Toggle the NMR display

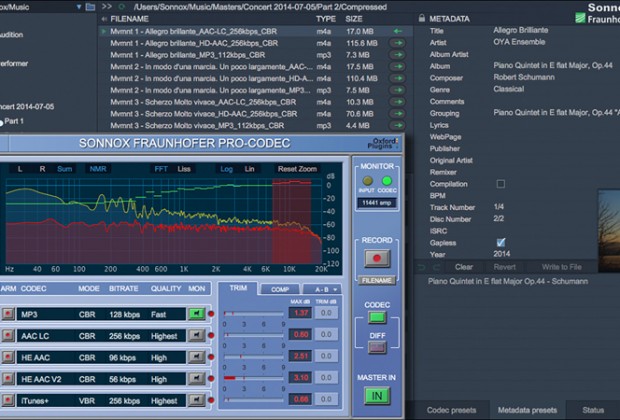point(98,169)
